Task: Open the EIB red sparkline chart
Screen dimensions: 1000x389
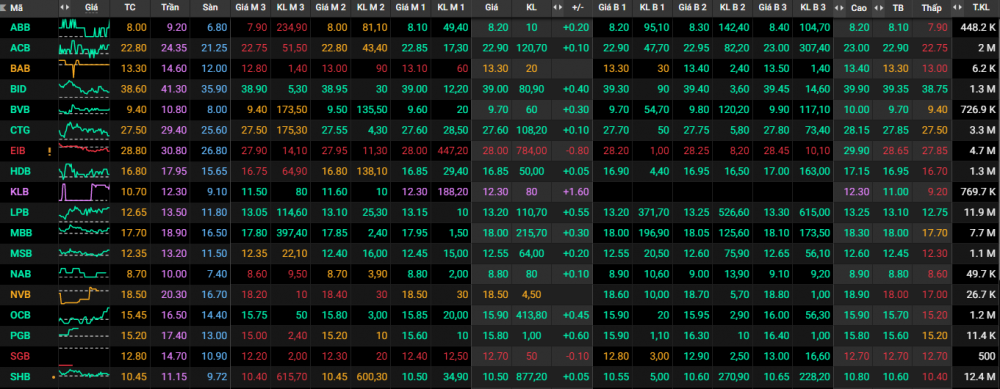Action: (x=84, y=150)
